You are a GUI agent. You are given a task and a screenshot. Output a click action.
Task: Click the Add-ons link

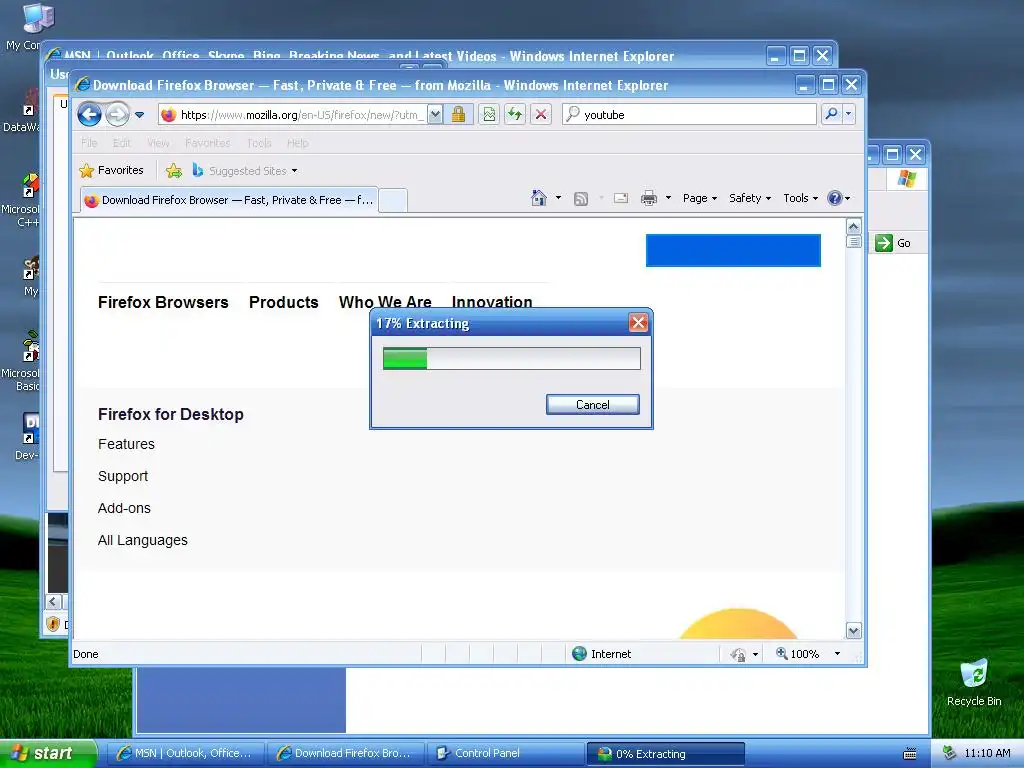coord(124,508)
